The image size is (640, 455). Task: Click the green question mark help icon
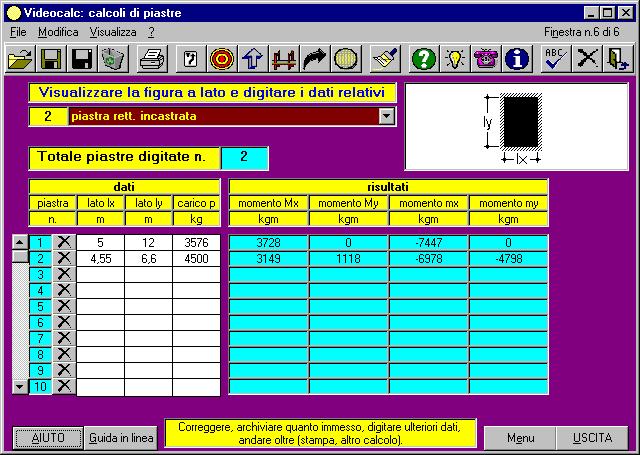click(x=424, y=60)
